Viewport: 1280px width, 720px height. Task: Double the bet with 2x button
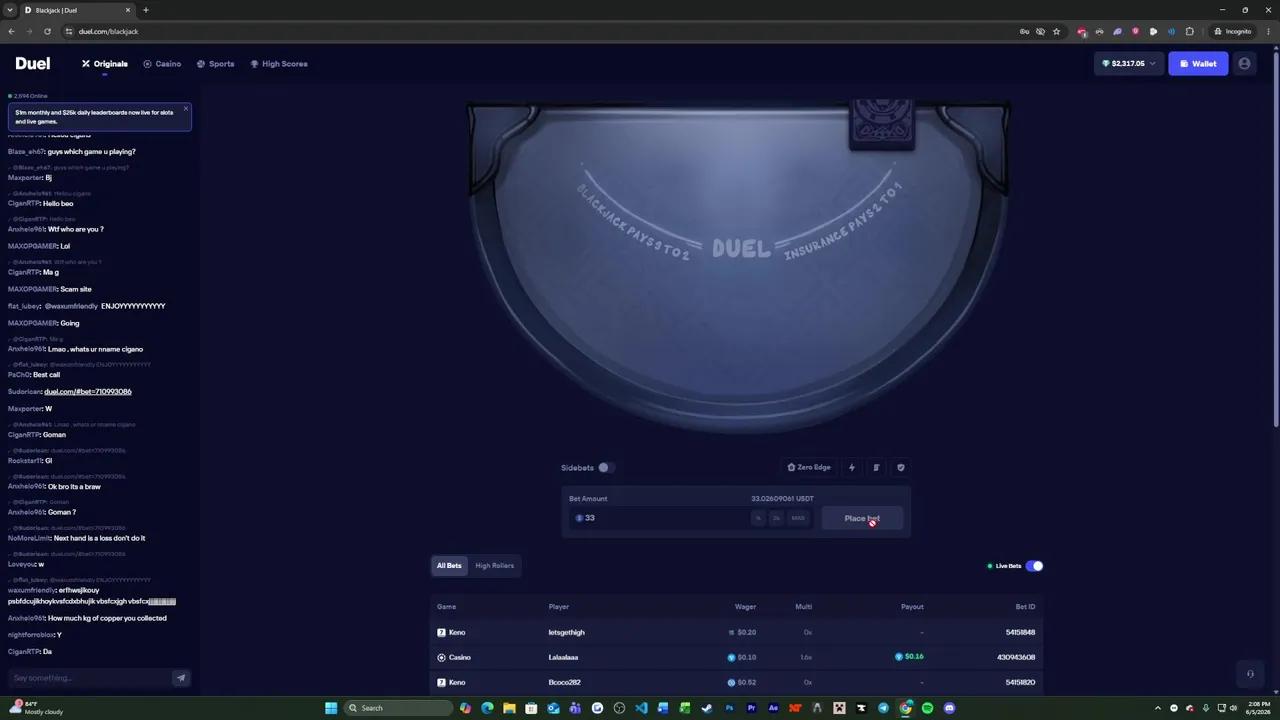tap(776, 518)
